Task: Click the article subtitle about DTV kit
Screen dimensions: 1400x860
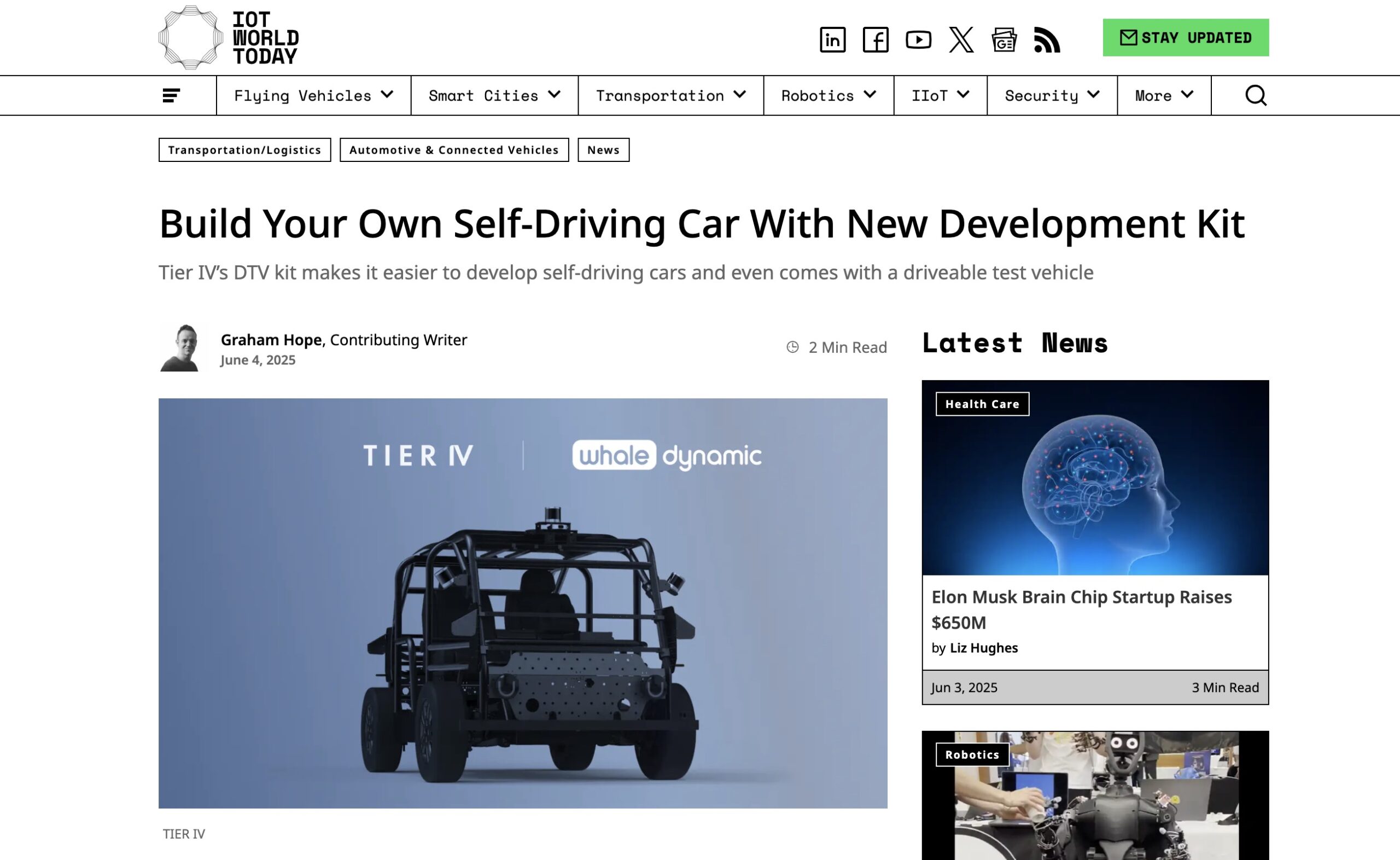Action: point(626,272)
